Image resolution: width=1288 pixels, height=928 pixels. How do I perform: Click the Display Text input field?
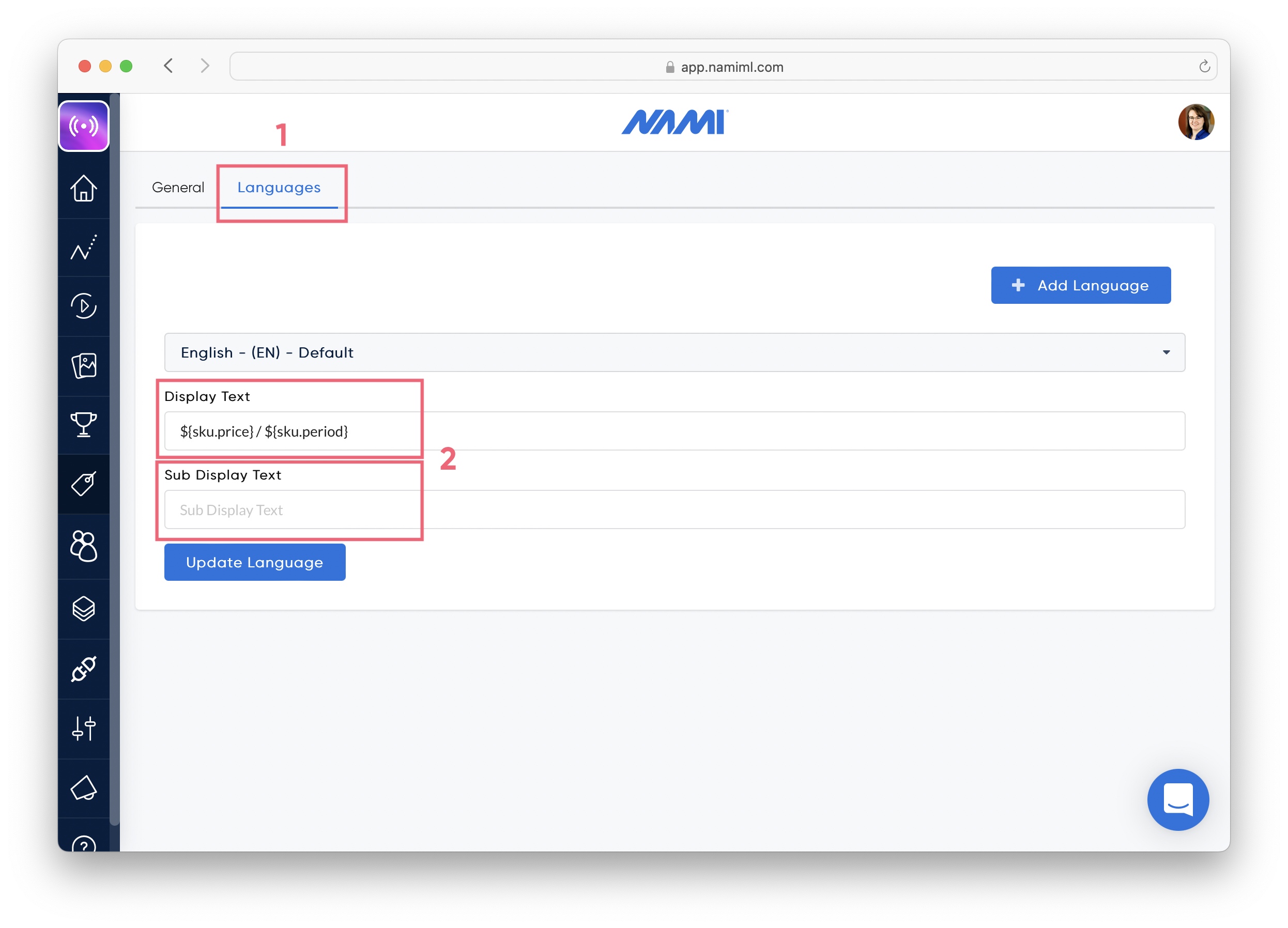(674, 431)
